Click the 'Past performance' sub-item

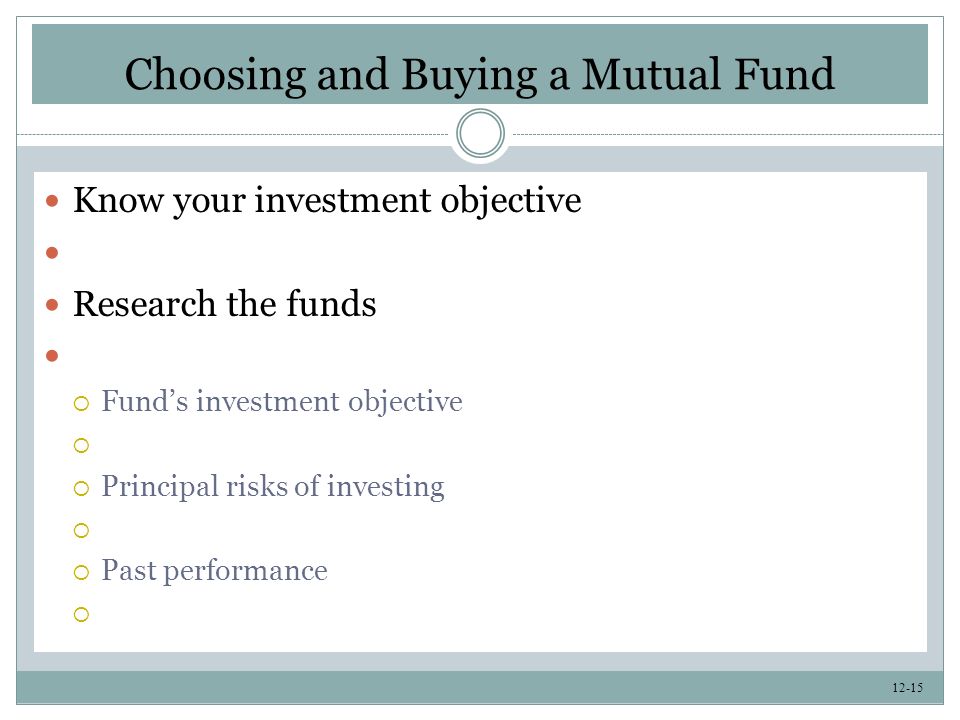[x=214, y=571]
